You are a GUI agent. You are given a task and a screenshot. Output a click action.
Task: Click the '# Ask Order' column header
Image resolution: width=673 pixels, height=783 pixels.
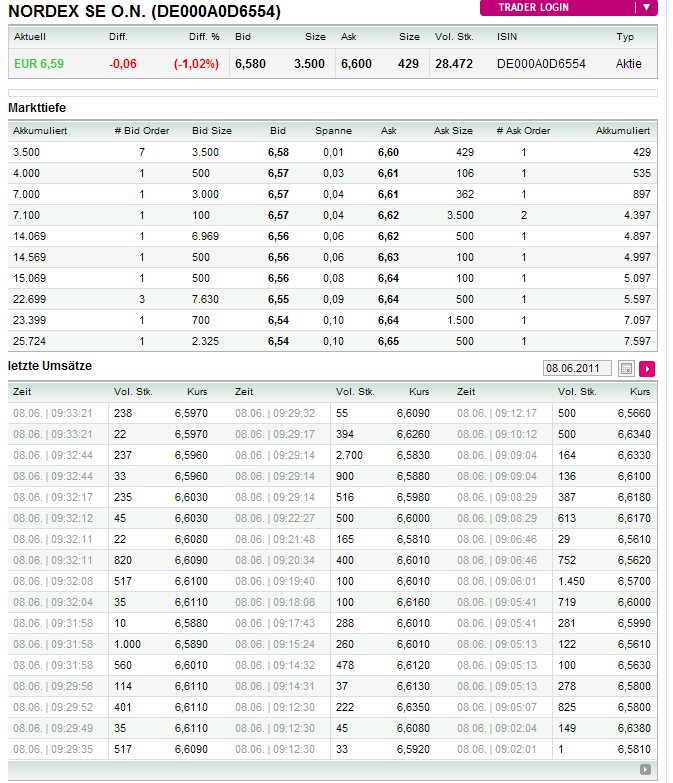523,130
